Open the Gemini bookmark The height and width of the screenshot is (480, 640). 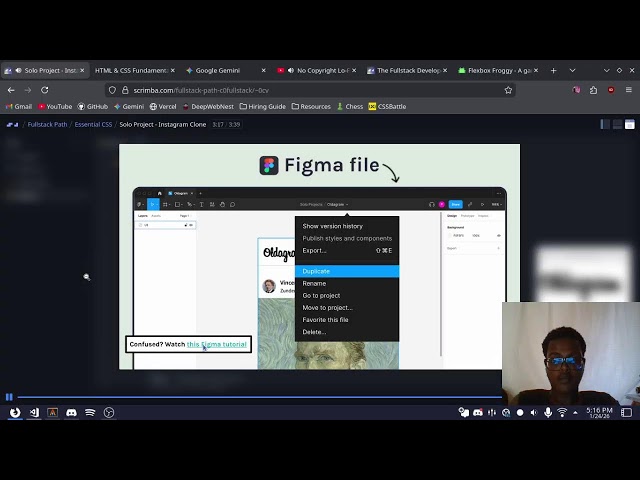tap(129, 107)
